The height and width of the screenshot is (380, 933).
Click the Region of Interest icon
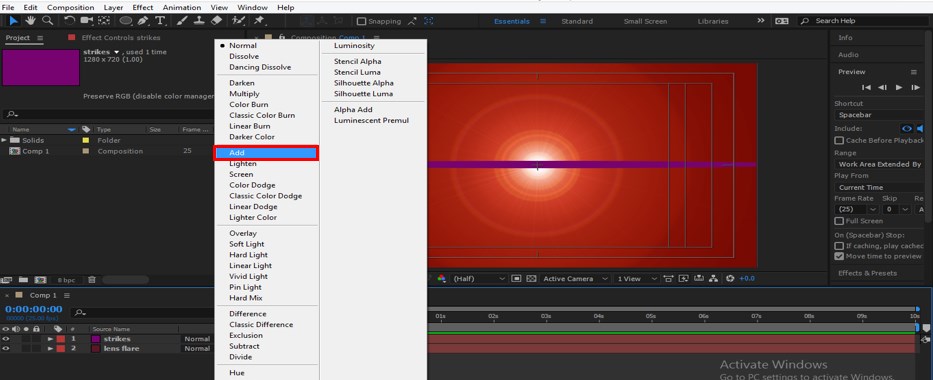click(516, 278)
